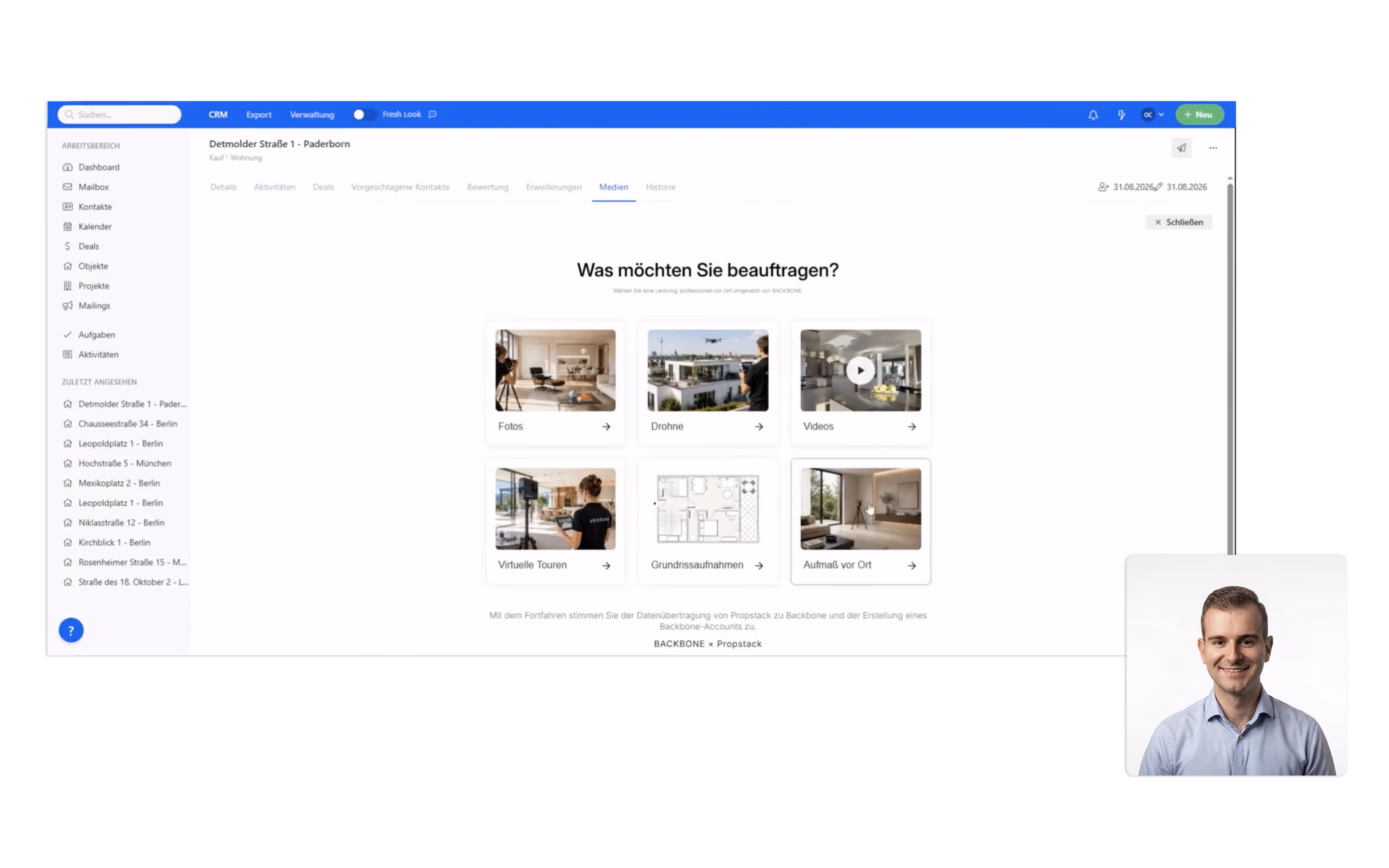Click the blue help question mark button
1389x868 pixels.
71,630
